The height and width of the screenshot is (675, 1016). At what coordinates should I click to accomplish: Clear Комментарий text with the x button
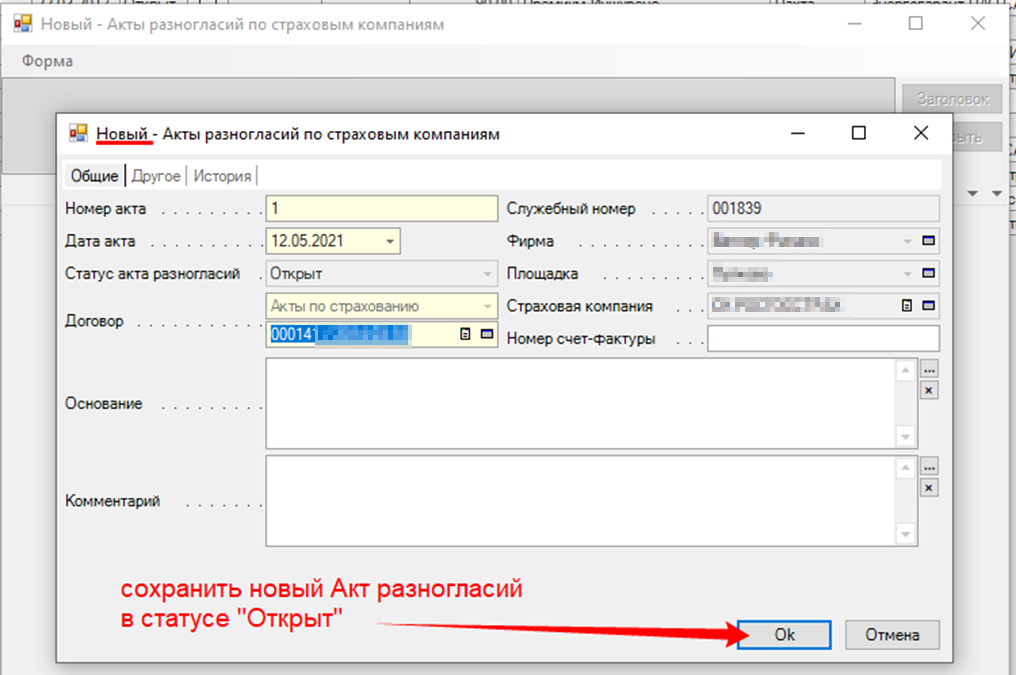click(929, 488)
